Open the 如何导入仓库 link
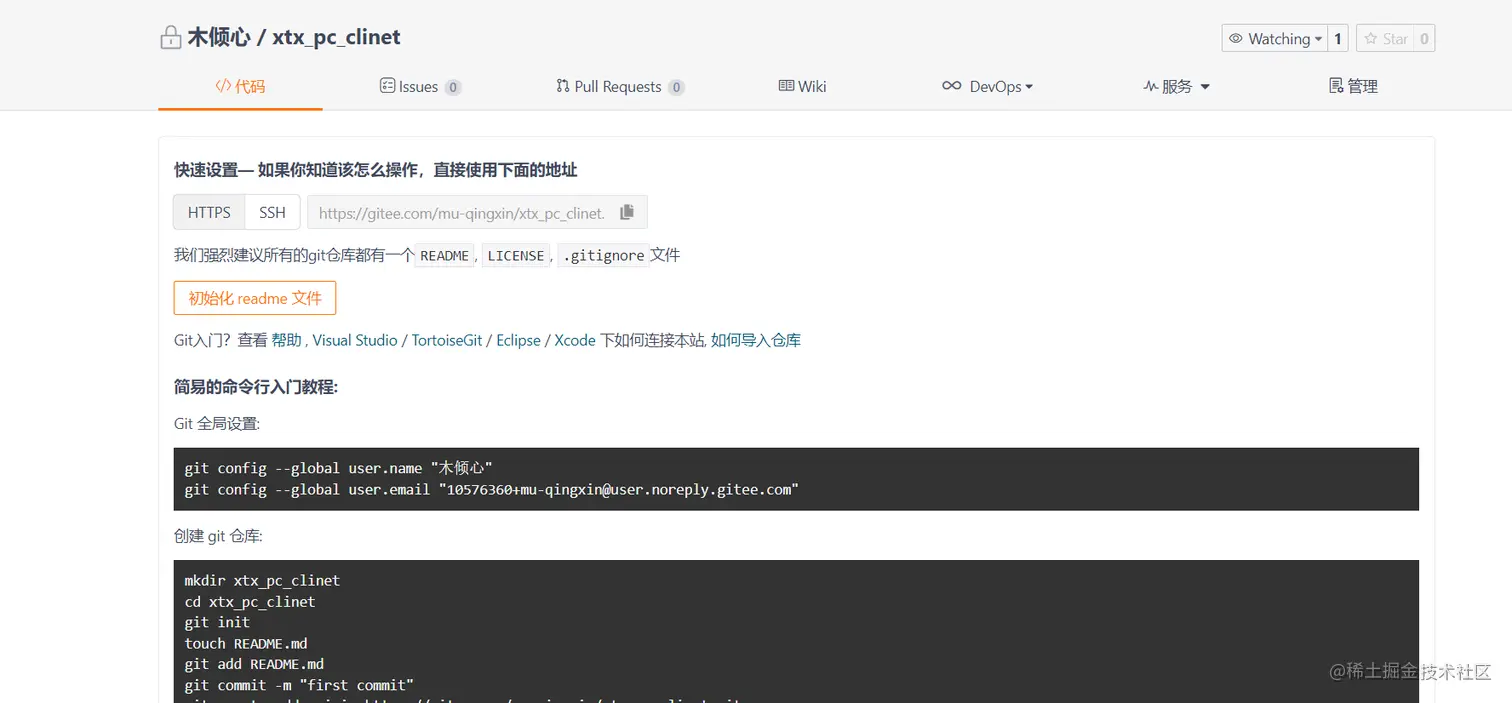 coord(756,340)
